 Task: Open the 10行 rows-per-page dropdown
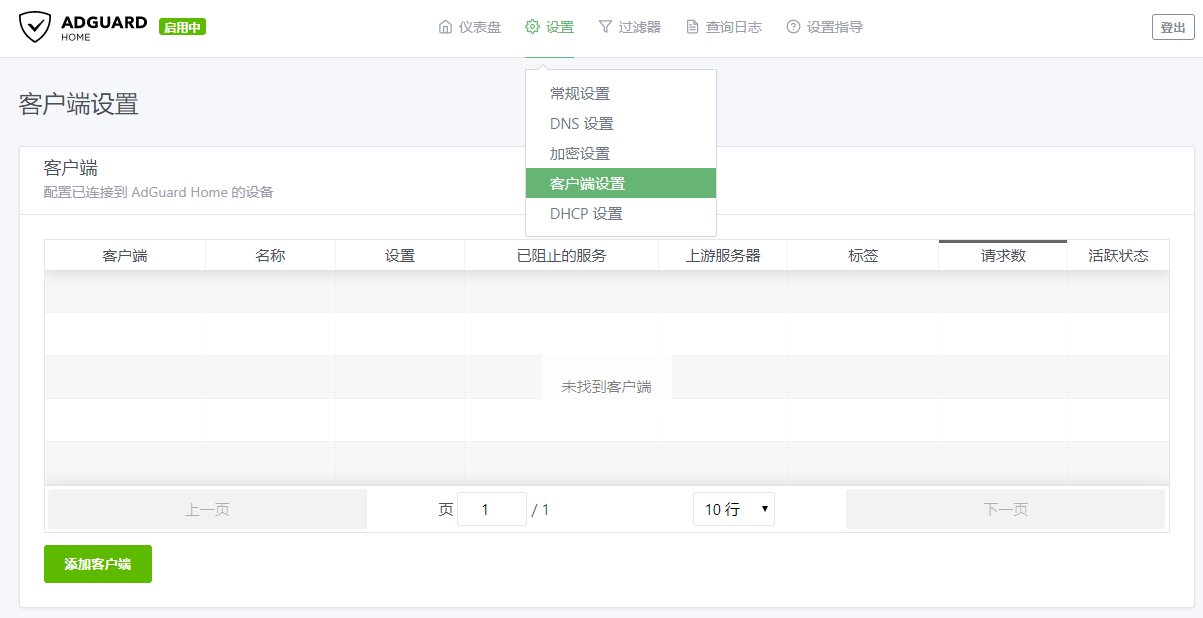click(x=733, y=508)
